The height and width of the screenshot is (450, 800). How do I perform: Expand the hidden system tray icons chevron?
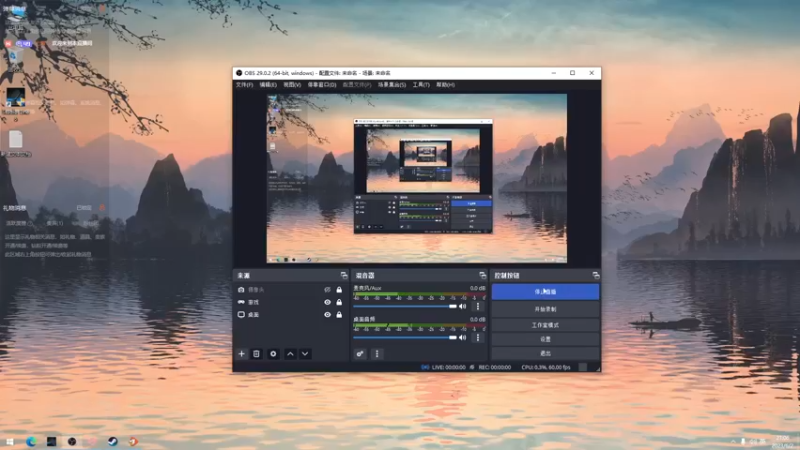click(x=733, y=441)
